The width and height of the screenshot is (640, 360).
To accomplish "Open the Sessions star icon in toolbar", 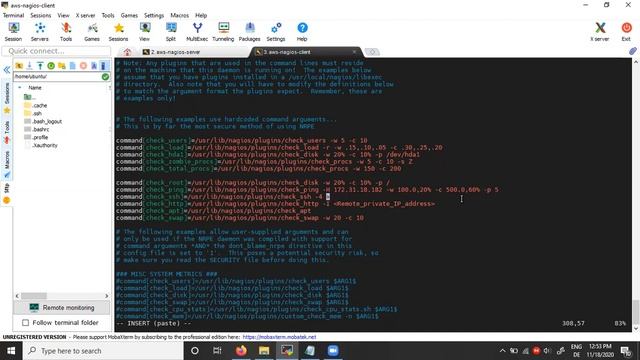I will point(118,32).
